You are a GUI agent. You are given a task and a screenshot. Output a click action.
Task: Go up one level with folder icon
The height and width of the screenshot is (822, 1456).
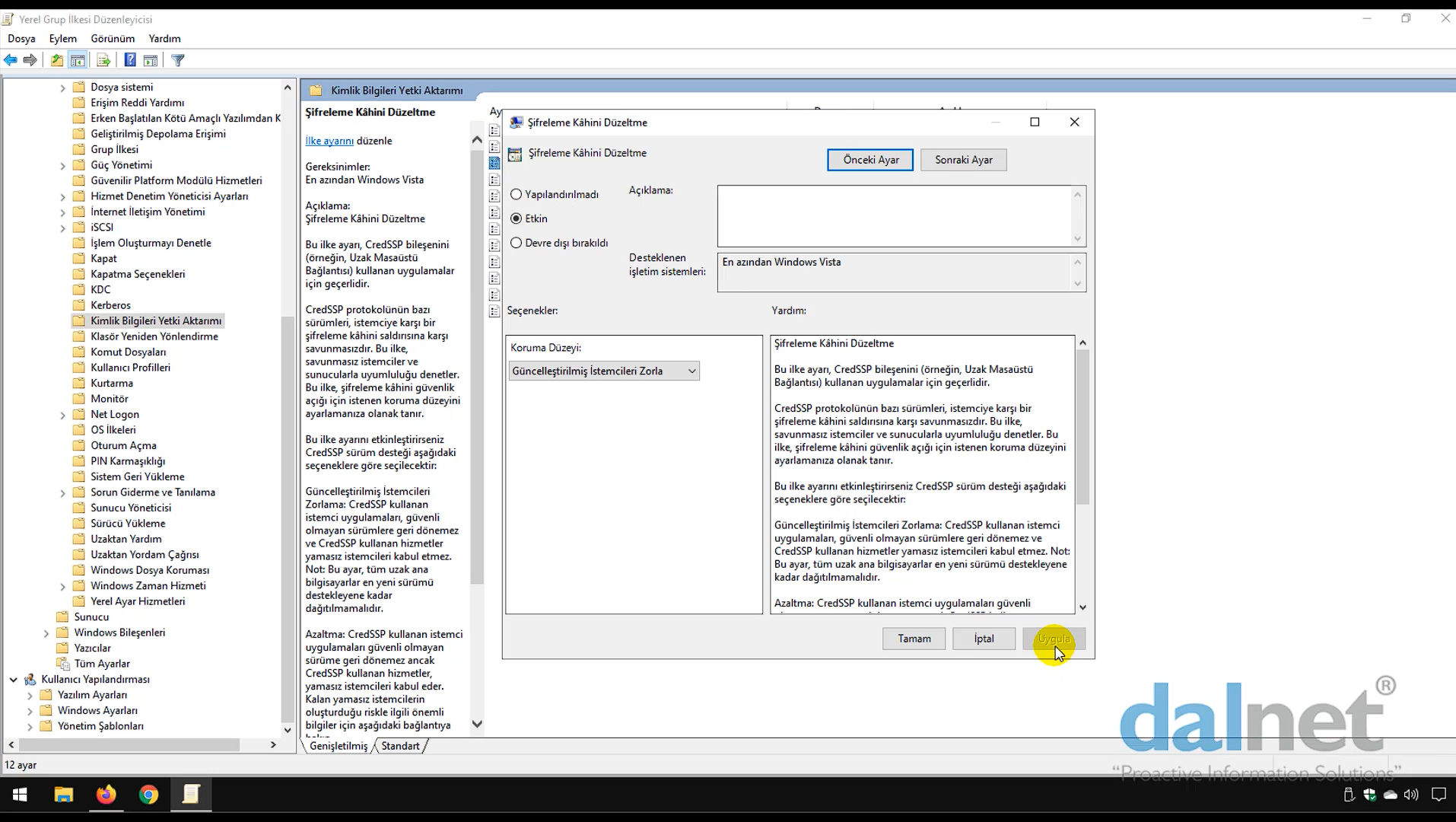[57, 60]
